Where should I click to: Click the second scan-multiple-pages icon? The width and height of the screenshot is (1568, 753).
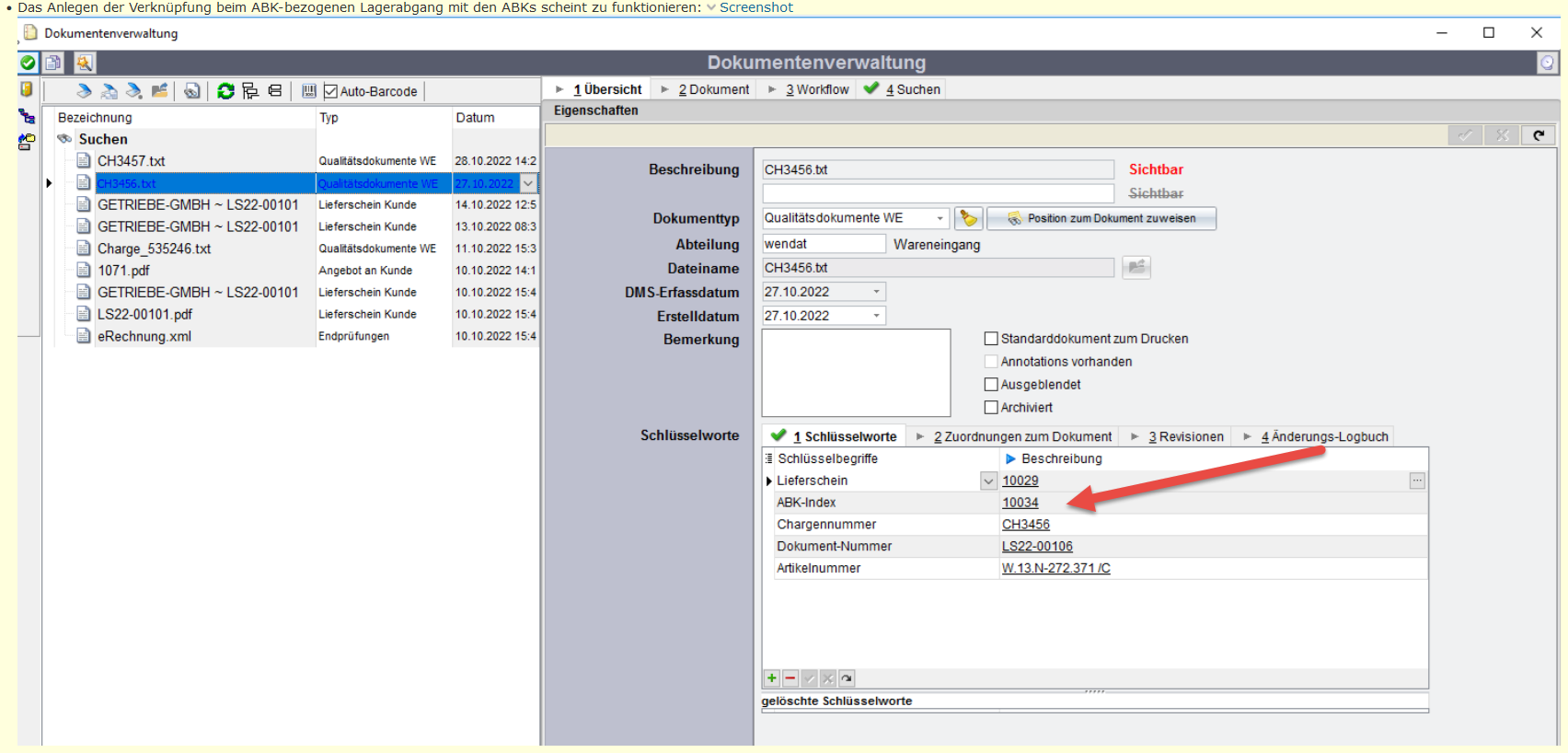pos(110,91)
